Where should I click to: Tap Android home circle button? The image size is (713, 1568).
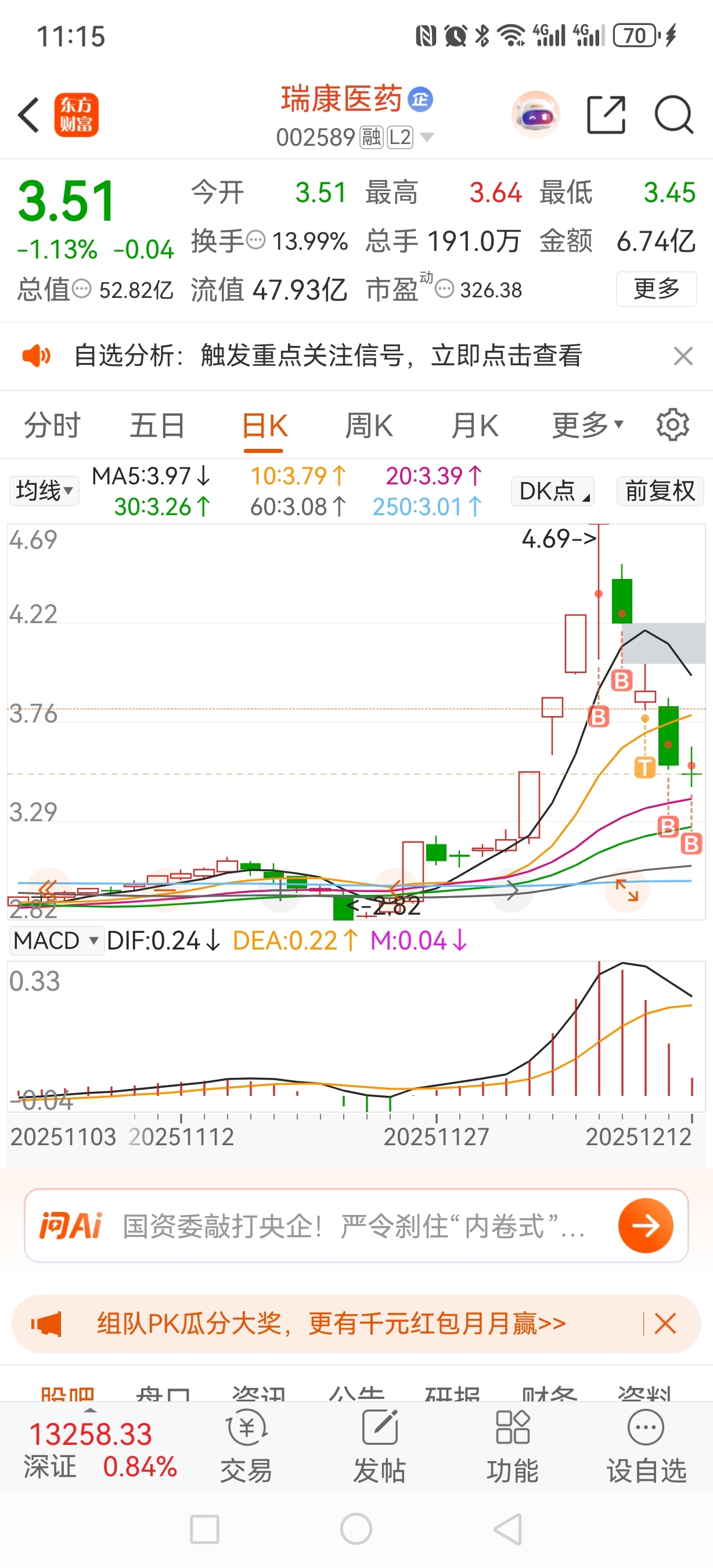[356, 1529]
